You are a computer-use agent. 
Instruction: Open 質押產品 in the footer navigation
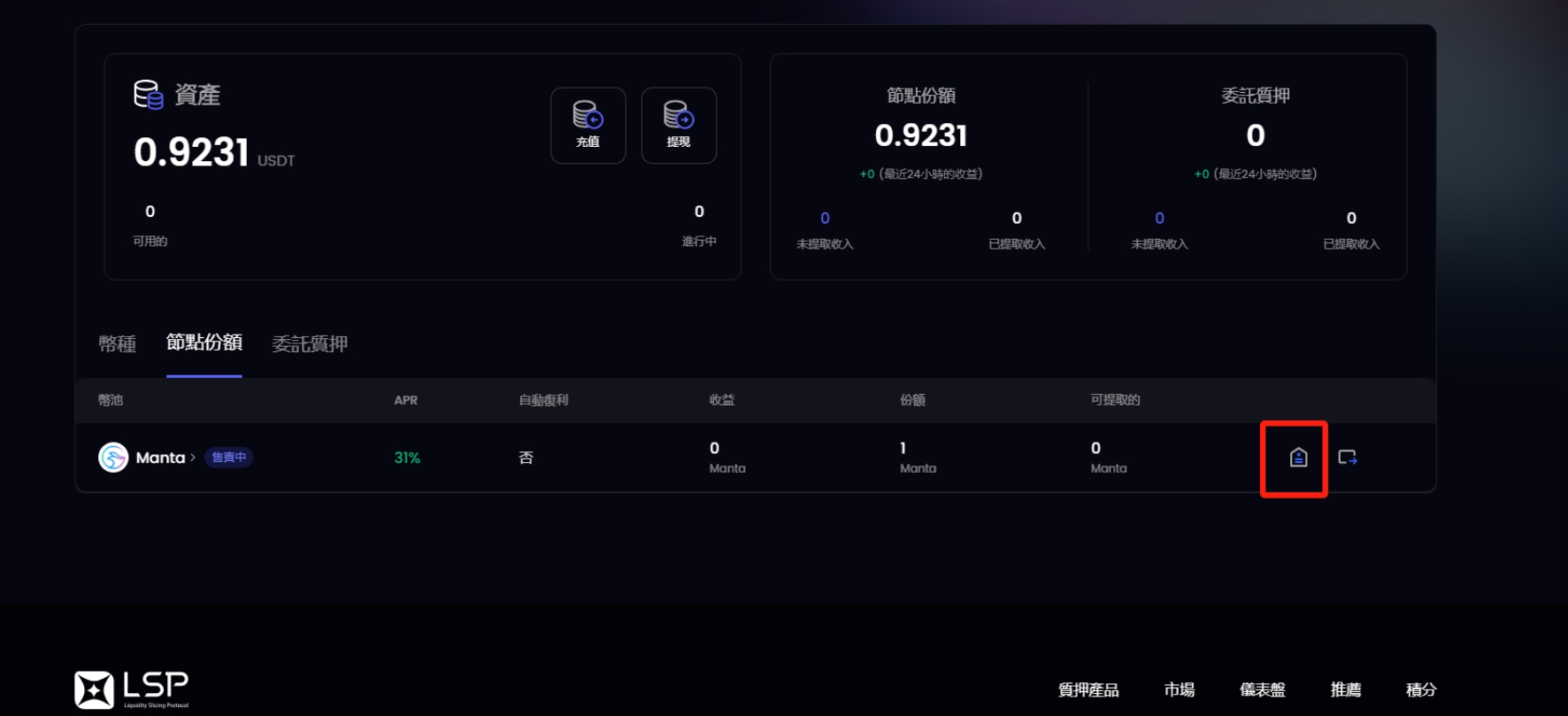coord(1088,689)
